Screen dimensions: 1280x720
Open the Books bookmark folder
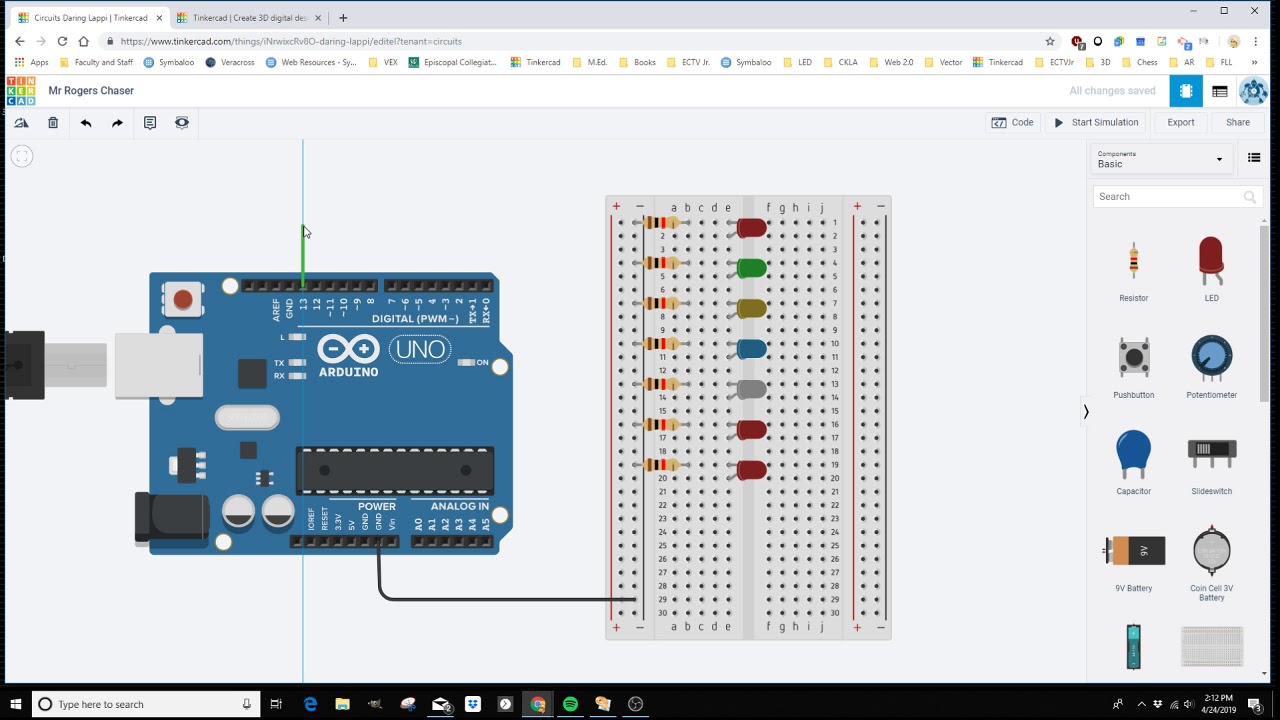pyautogui.click(x=637, y=62)
